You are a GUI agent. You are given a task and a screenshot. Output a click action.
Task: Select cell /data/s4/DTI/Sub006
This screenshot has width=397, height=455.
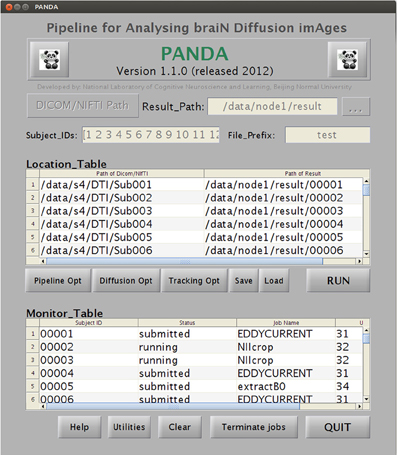[122, 250]
